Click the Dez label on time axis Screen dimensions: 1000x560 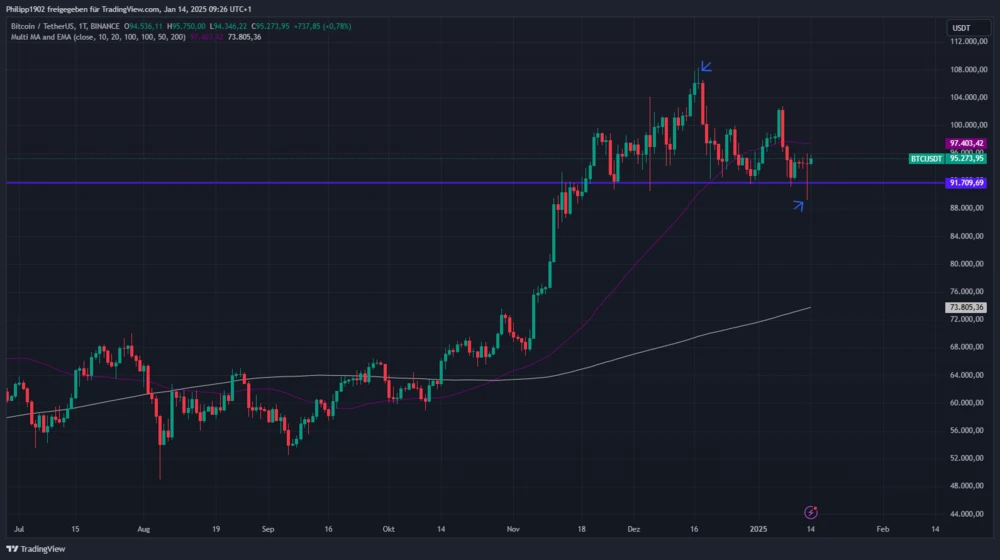[x=633, y=529]
